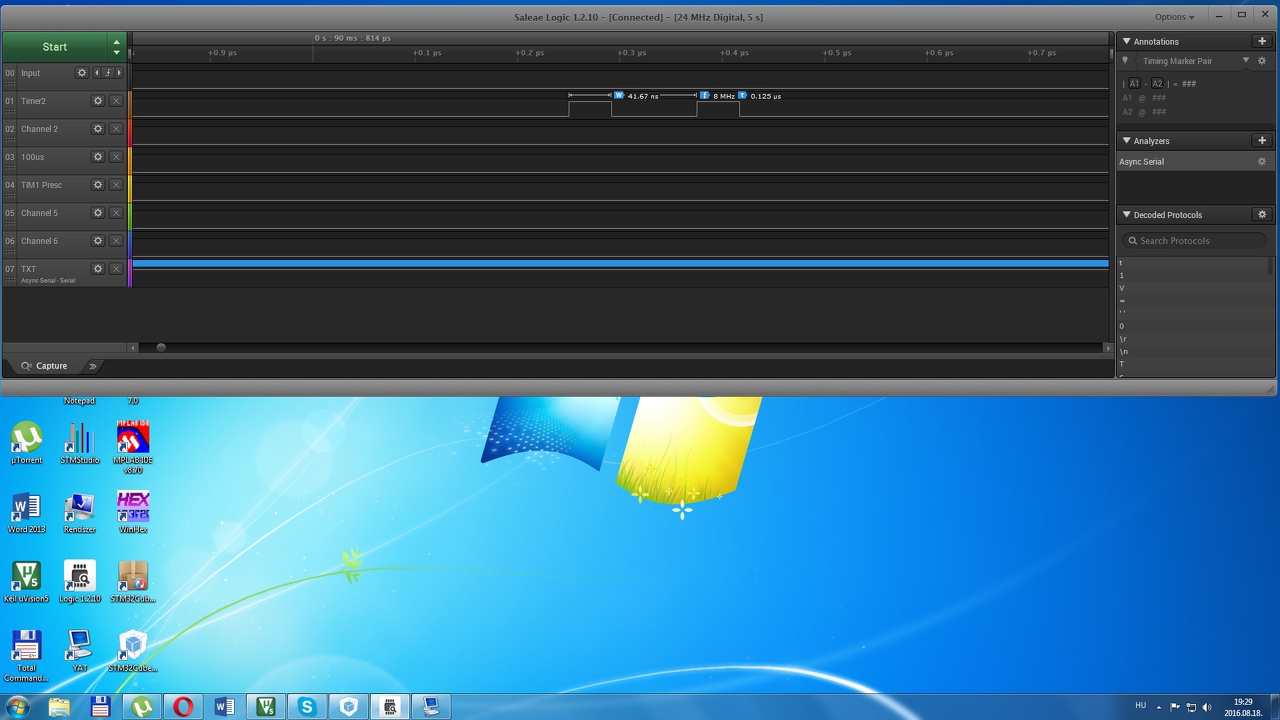The width and height of the screenshot is (1280, 720).
Task: Click the Input channel label
Action: (31, 73)
